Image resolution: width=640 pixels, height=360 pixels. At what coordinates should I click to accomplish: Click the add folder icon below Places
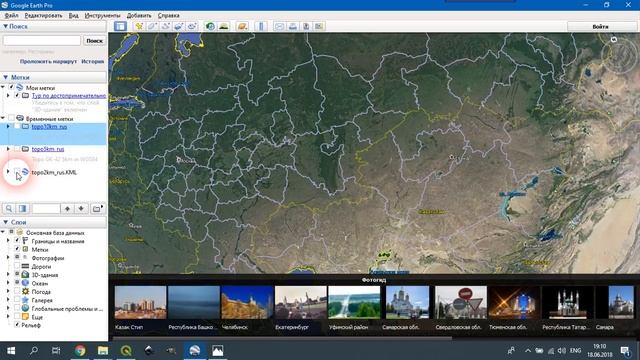coord(97,209)
